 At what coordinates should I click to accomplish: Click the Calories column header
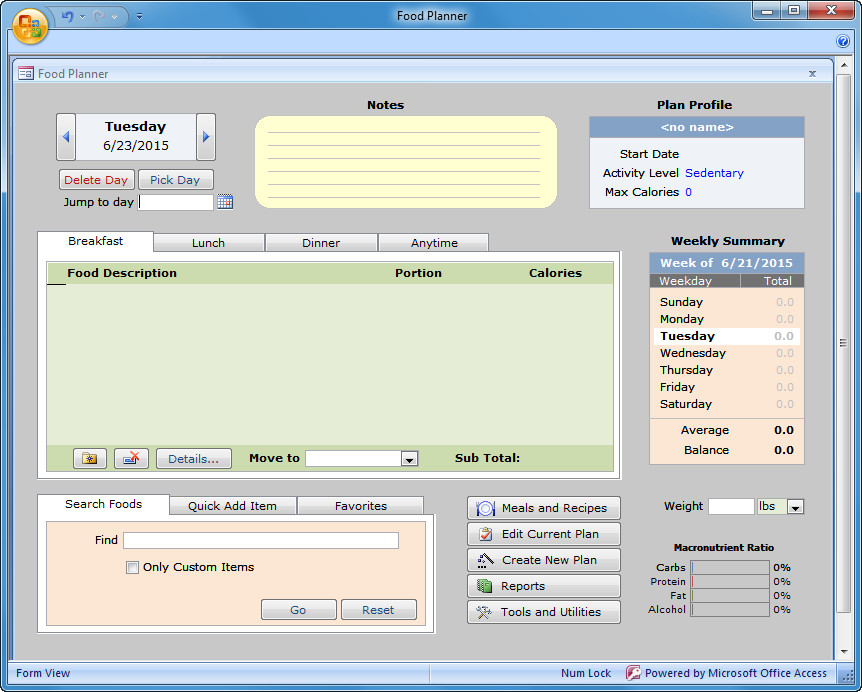555,273
